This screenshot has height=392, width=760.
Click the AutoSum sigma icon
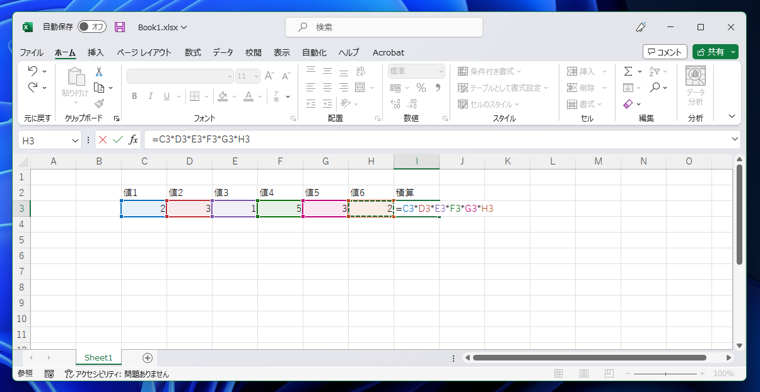(628, 72)
